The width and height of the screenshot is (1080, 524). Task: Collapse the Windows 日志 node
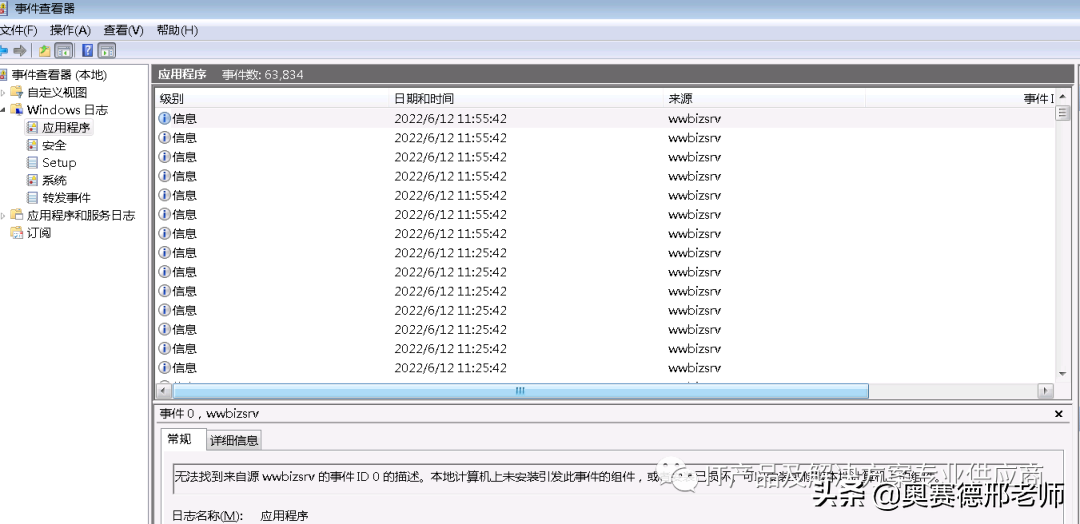(3, 110)
